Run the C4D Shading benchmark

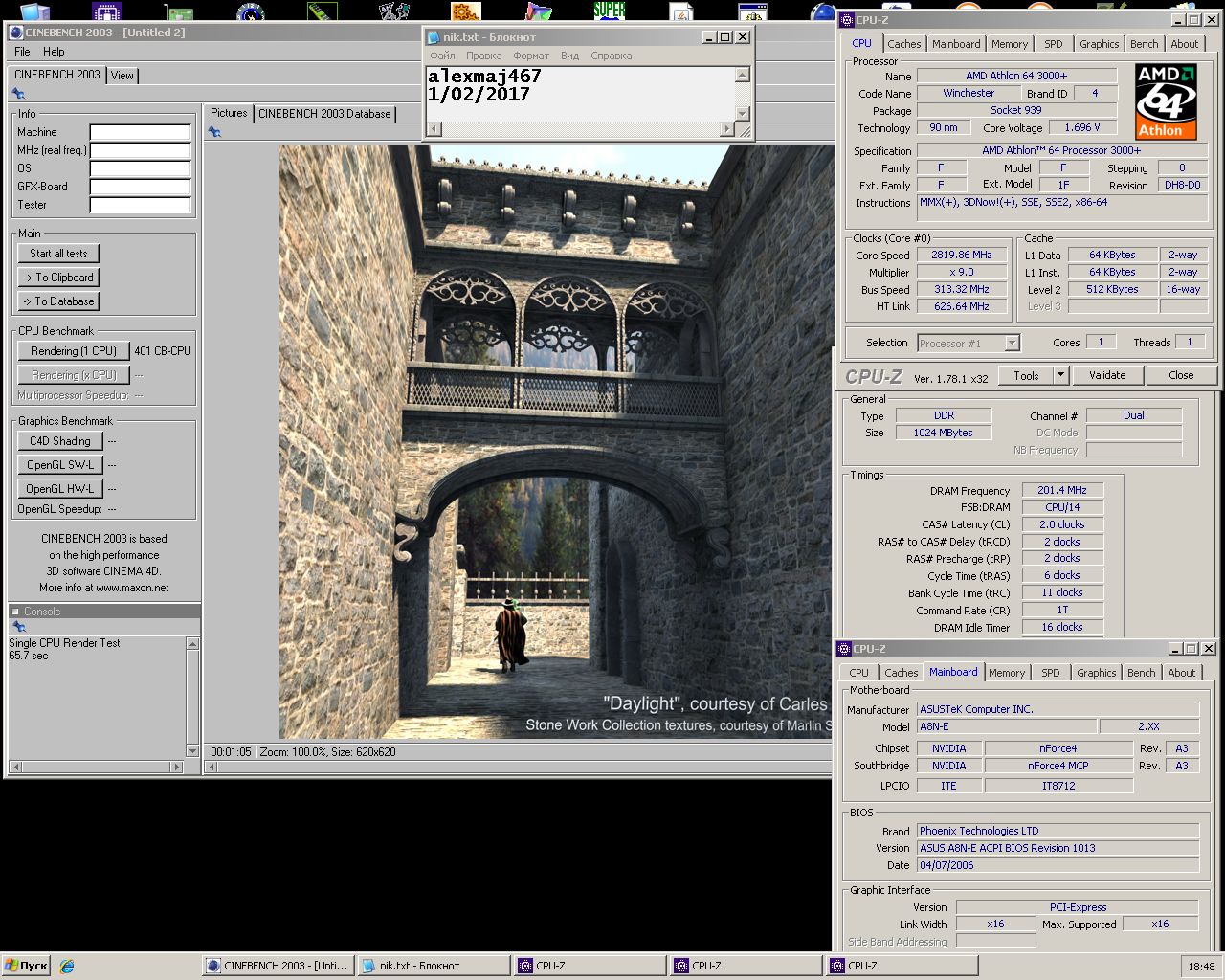(59, 441)
